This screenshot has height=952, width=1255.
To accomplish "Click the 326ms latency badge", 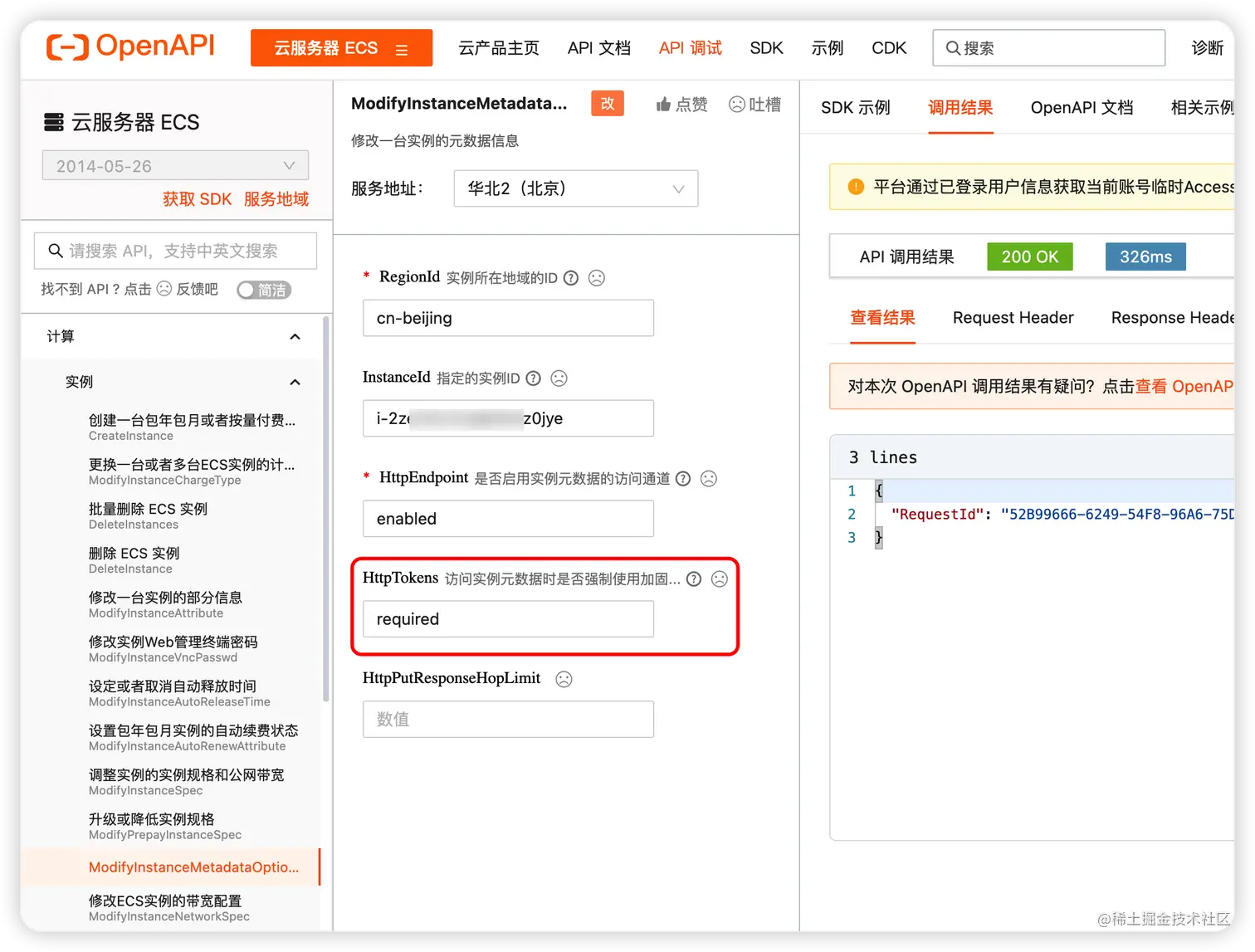I will click(1145, 256).
